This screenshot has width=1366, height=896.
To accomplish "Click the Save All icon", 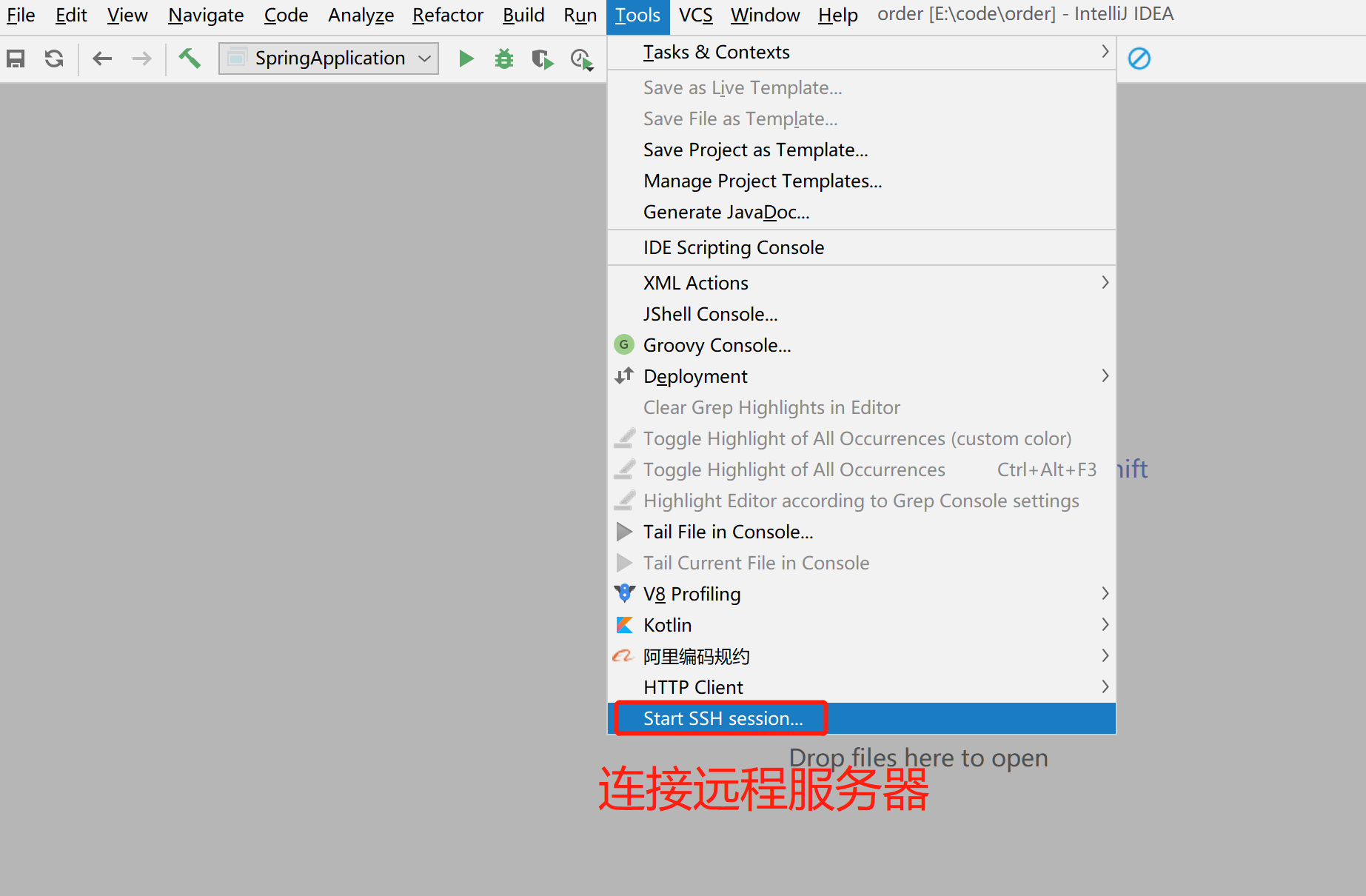I will coord(16,58).
